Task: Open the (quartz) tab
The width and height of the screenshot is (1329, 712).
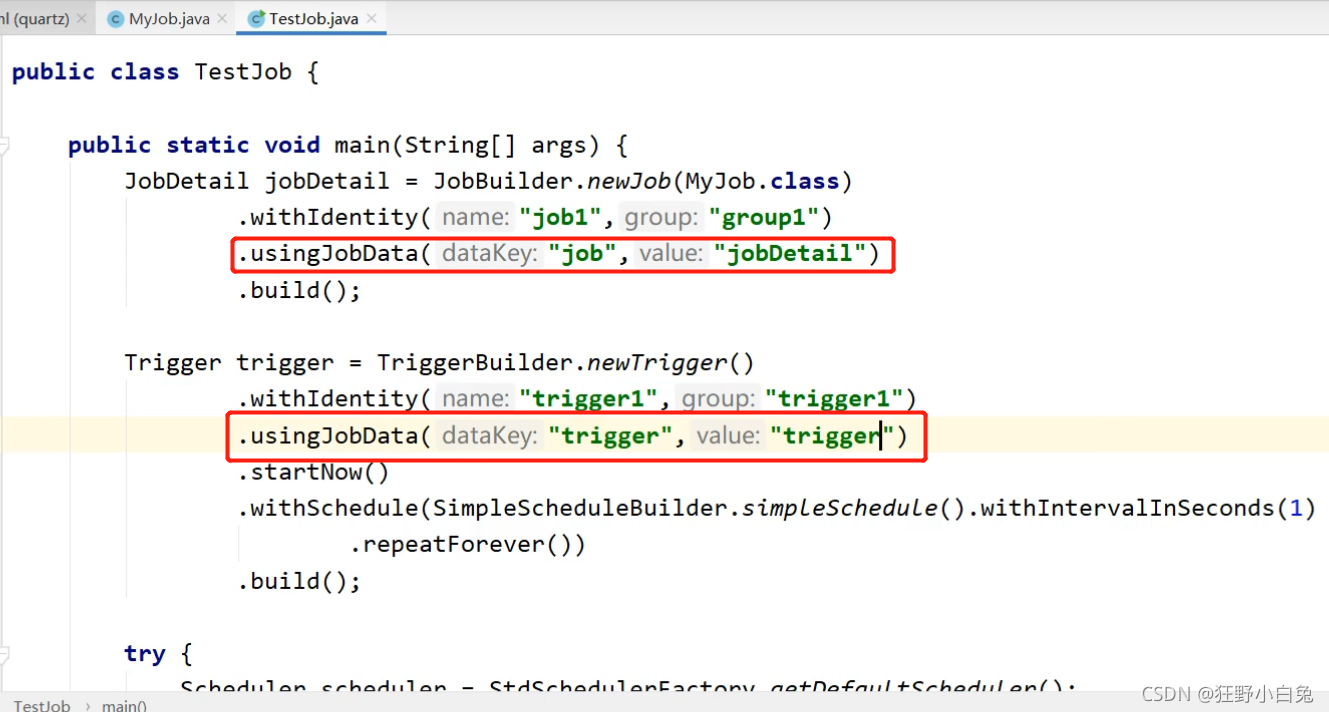Action: coord(34,18)
